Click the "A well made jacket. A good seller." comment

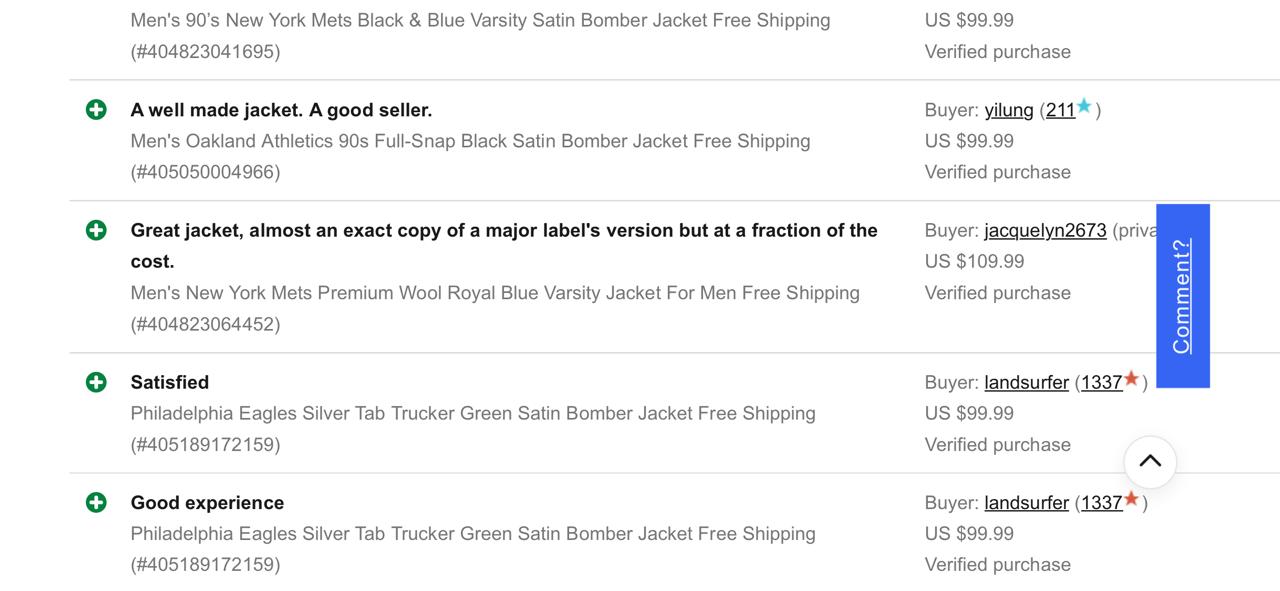coord(281,110)
